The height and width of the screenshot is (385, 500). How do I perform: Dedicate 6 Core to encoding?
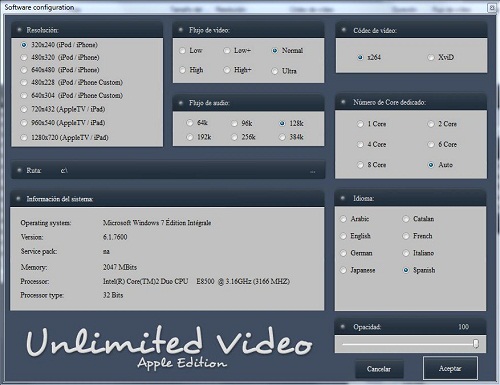(x=431, y=144)
